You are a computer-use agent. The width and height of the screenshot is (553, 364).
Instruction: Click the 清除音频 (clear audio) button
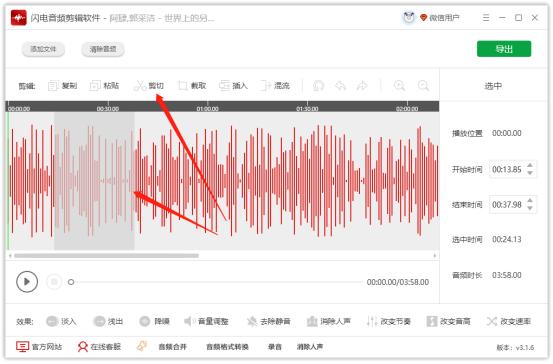coord(103,49)
